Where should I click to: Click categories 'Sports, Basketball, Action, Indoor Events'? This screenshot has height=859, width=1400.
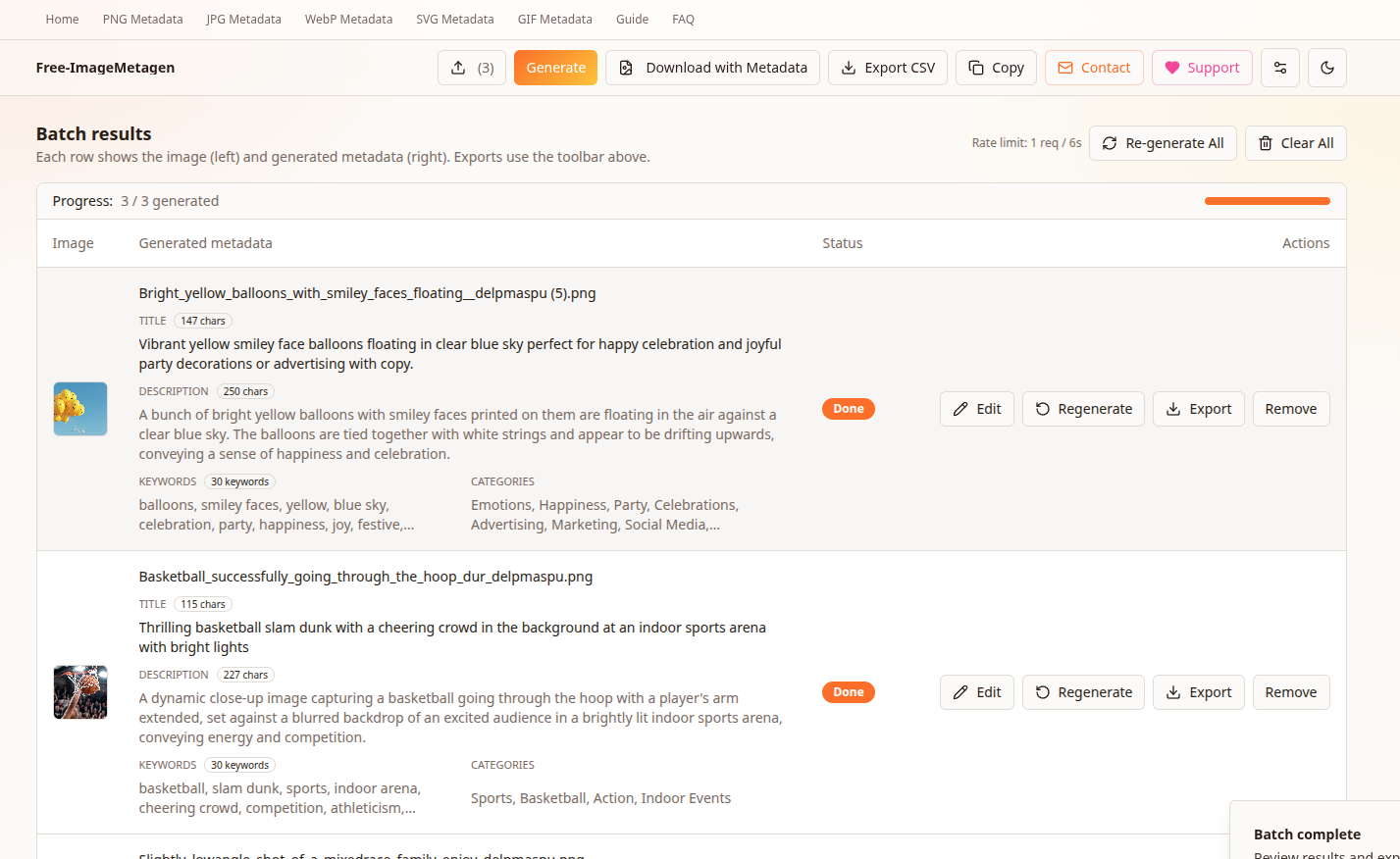pyautogui.click(x=600, y=798)
